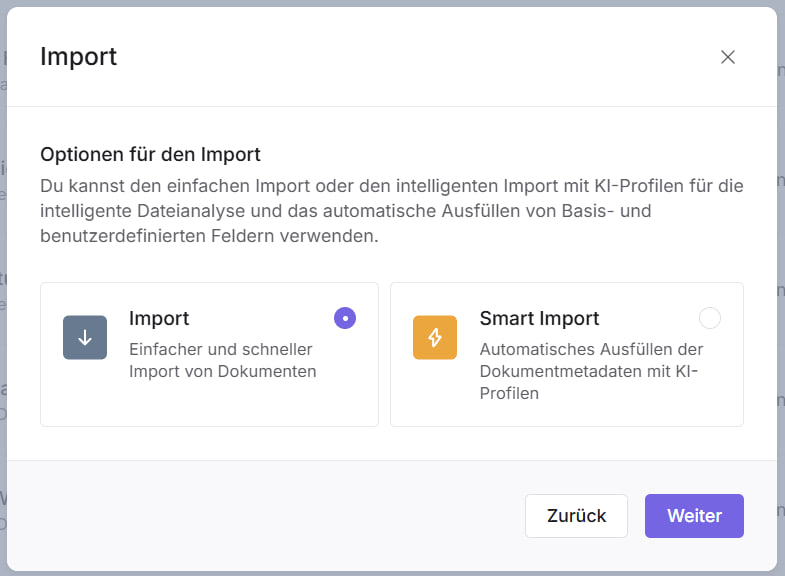The height and width of the screenshot is (576, 785).
Task: Click the "Smart Import" option title
Action: [539, 319]
